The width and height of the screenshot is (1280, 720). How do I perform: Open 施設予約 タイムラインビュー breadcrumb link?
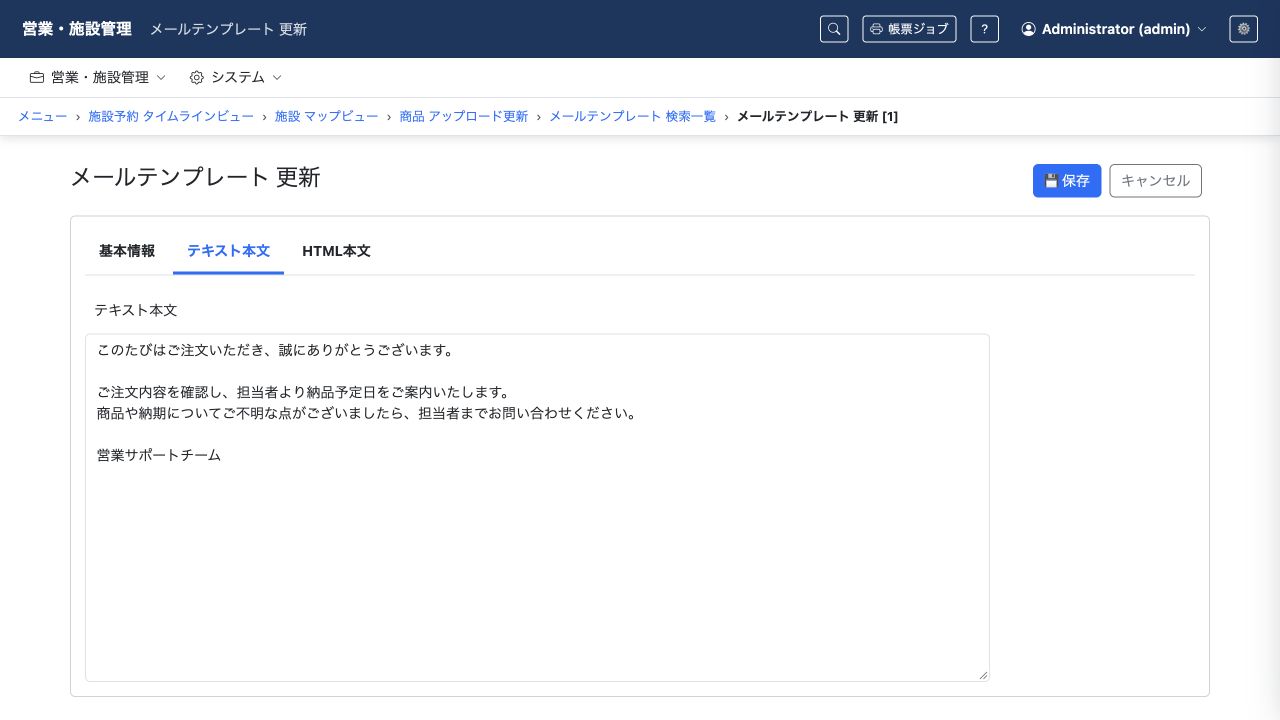171,116
